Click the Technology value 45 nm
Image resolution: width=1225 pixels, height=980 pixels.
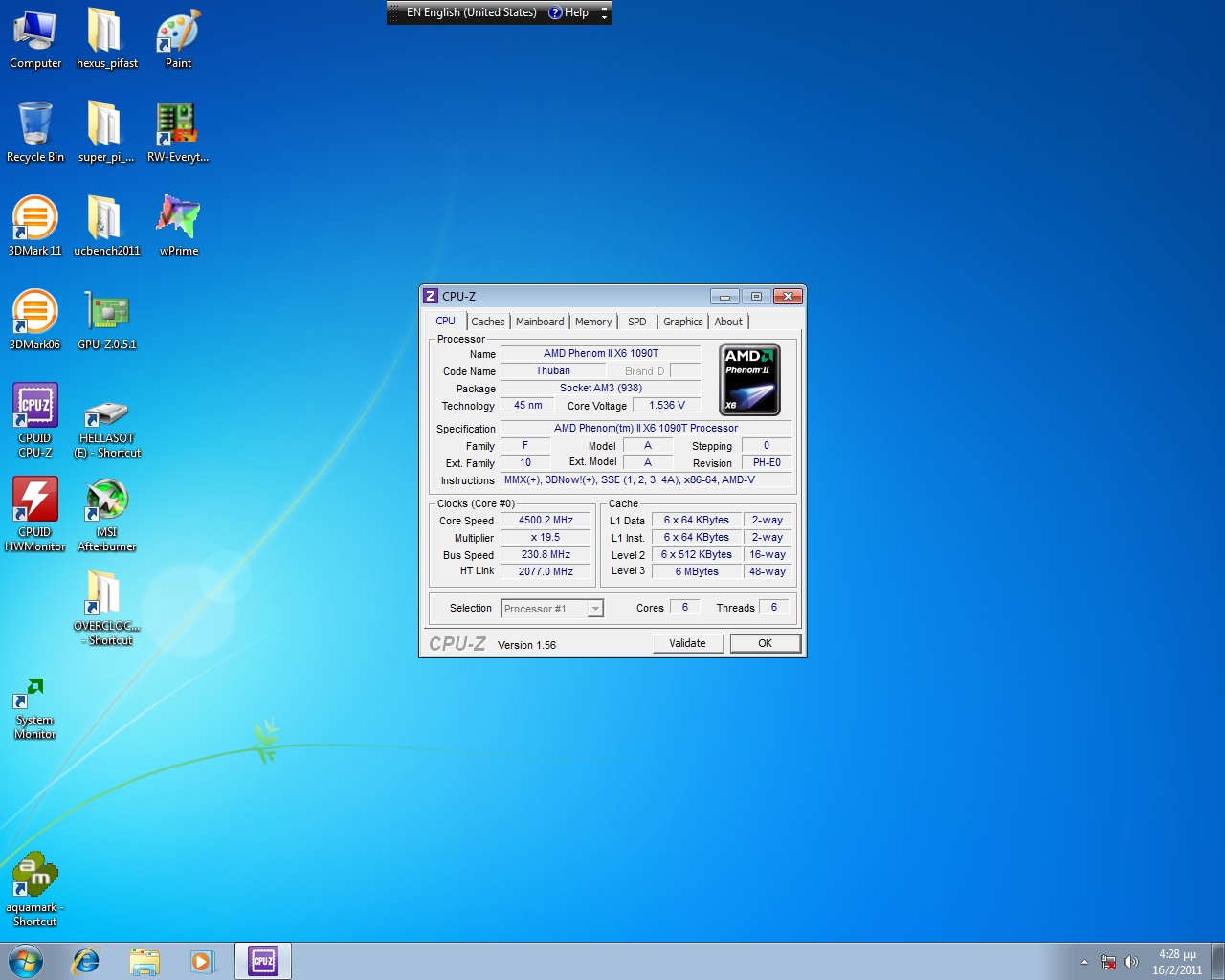pyautogui.click(x=528, y=406)
